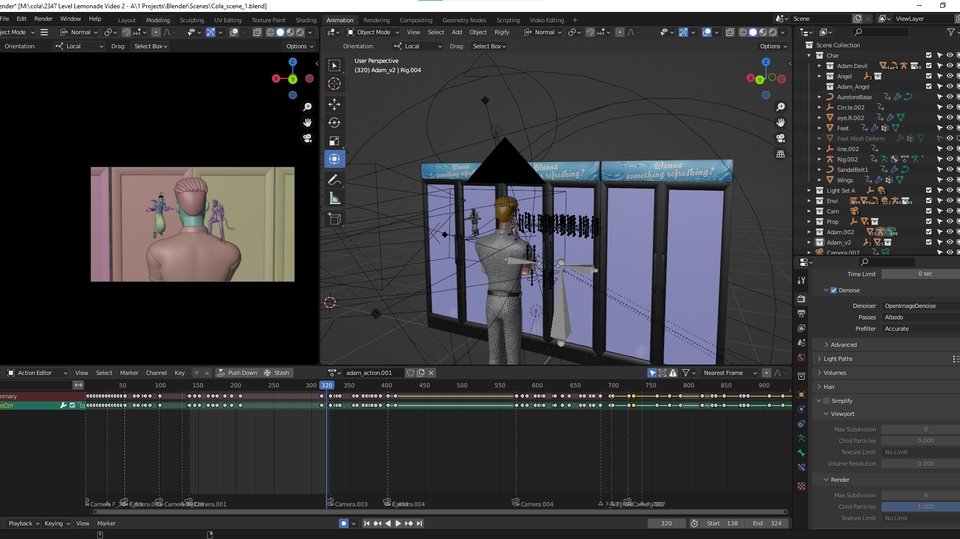960x539 pixels.
Task: Toggle exclude checkbox for Char collection
Action: [929, 55]
